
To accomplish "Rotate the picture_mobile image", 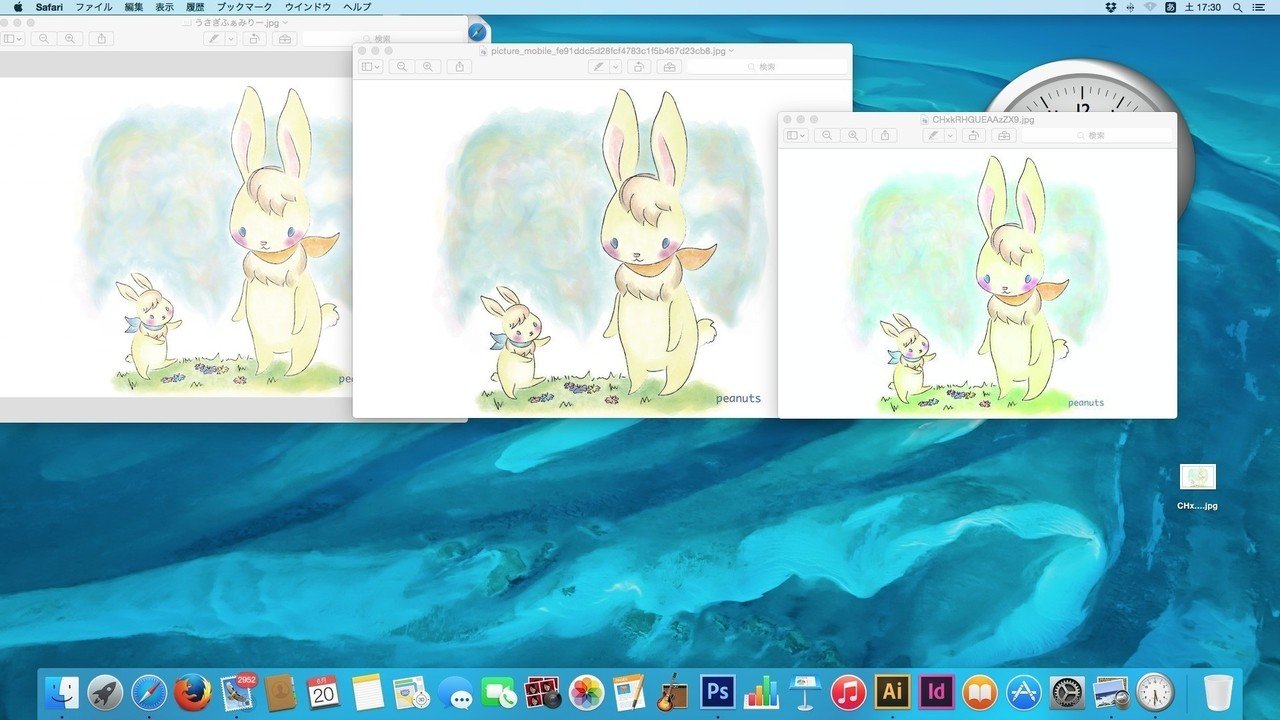I will point(640,67).
